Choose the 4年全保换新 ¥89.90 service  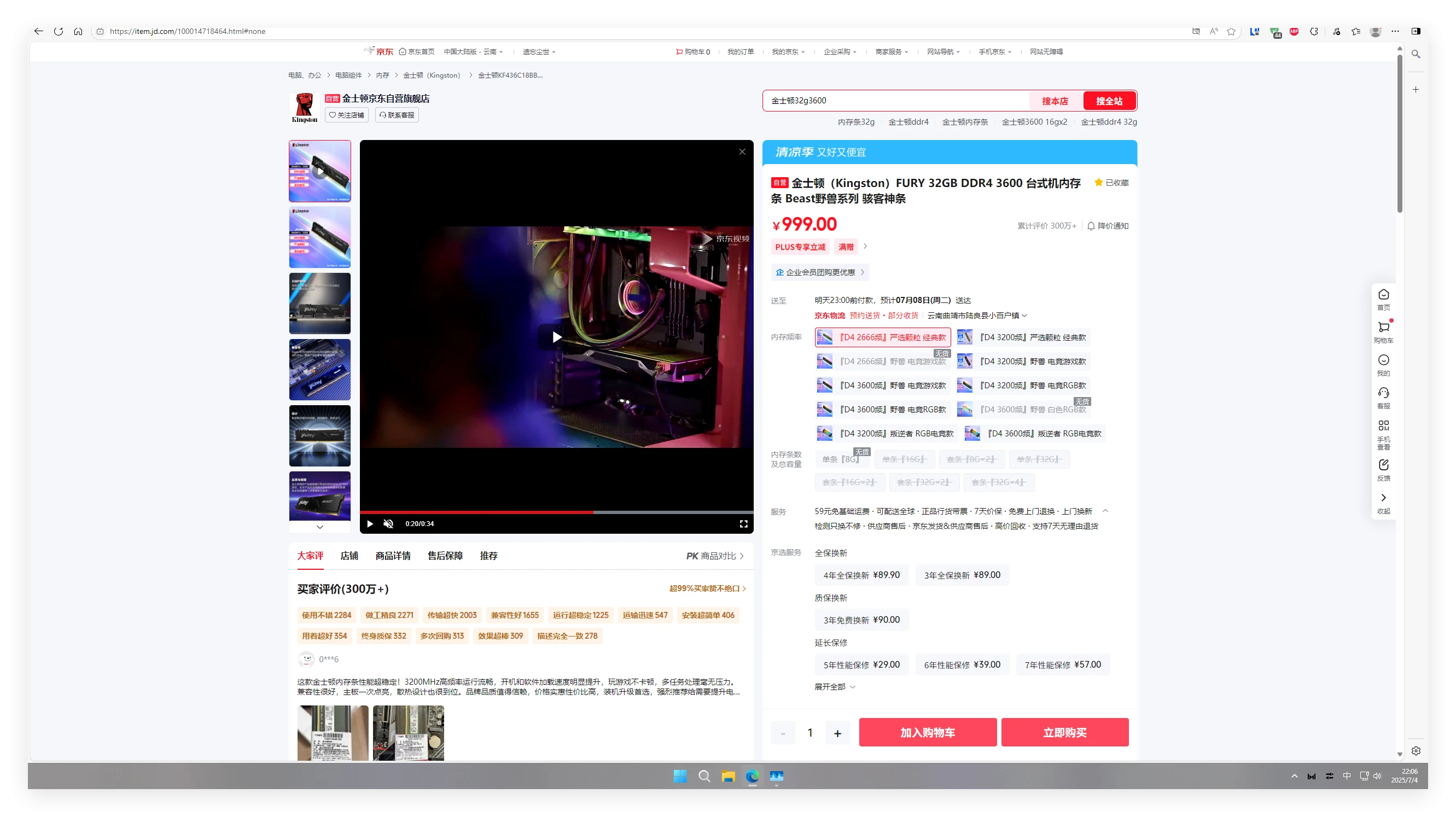861,575
